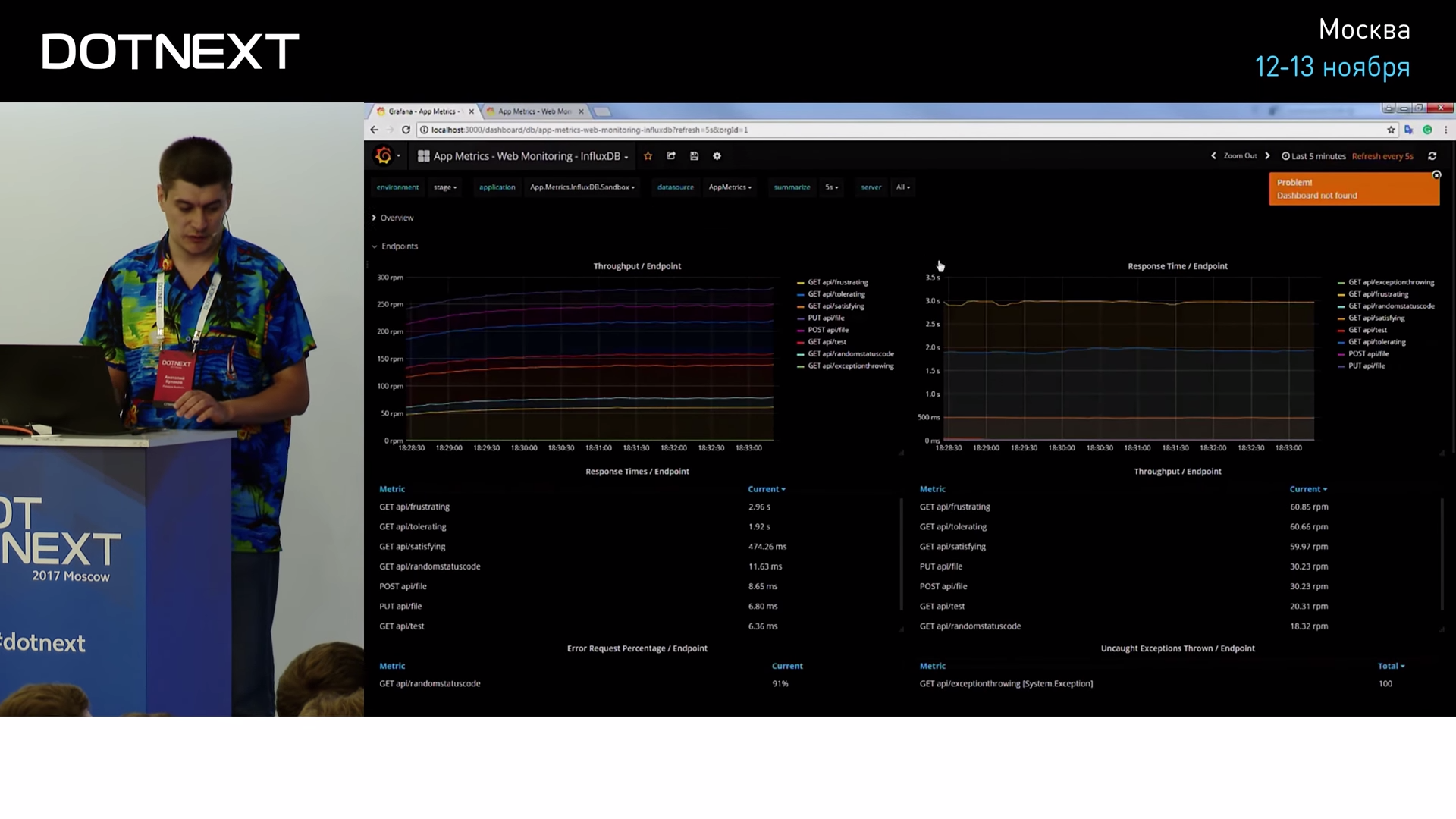Click the Zoom Out time button
The image size is (1456, 819).
pyautogui.click(x=1240, y=156)
